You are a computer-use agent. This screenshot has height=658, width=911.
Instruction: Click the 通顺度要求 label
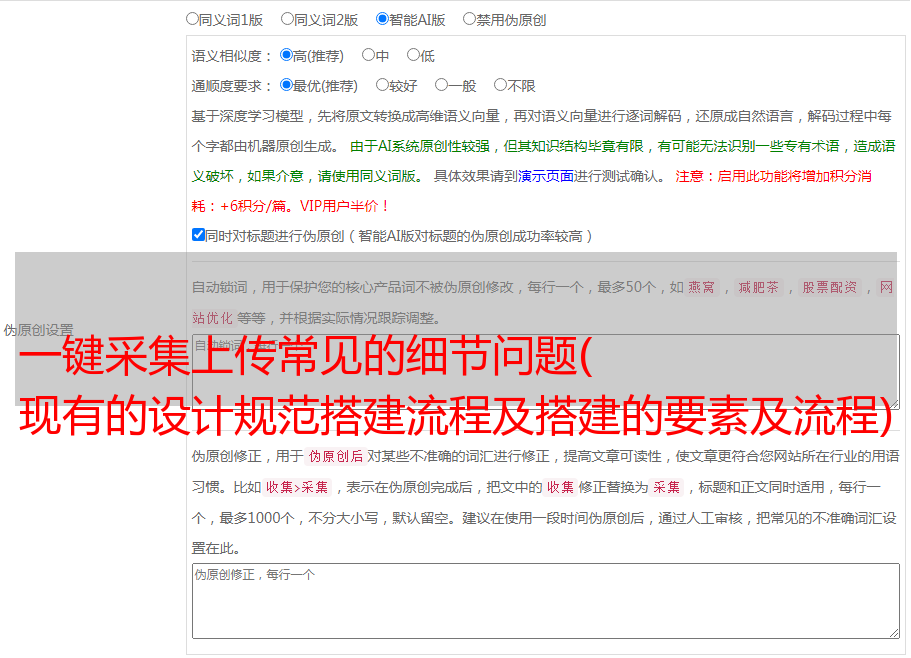tap(231, 87)
